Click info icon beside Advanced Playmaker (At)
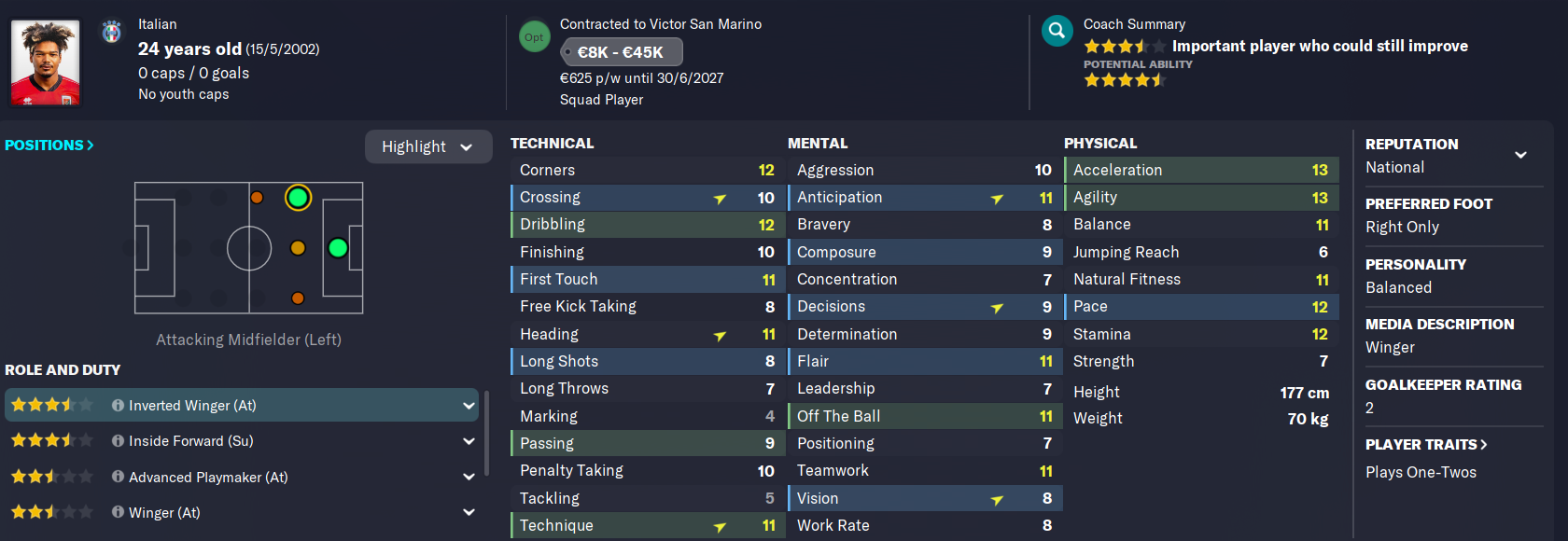Screen dimensions: 1568x541 coord(118,477)
